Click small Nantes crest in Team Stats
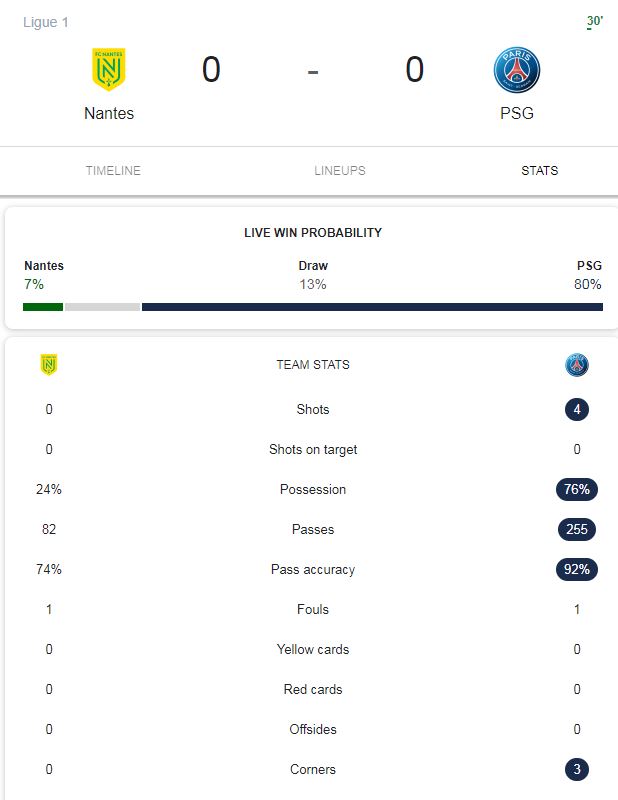 pyautogui.click(x=48, y=365)
